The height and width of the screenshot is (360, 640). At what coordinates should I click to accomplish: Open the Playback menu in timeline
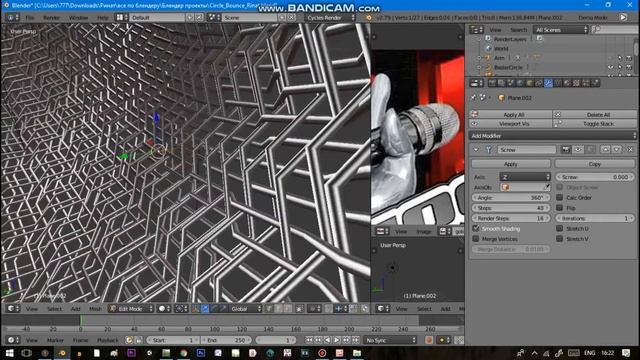tap(107, 340)
